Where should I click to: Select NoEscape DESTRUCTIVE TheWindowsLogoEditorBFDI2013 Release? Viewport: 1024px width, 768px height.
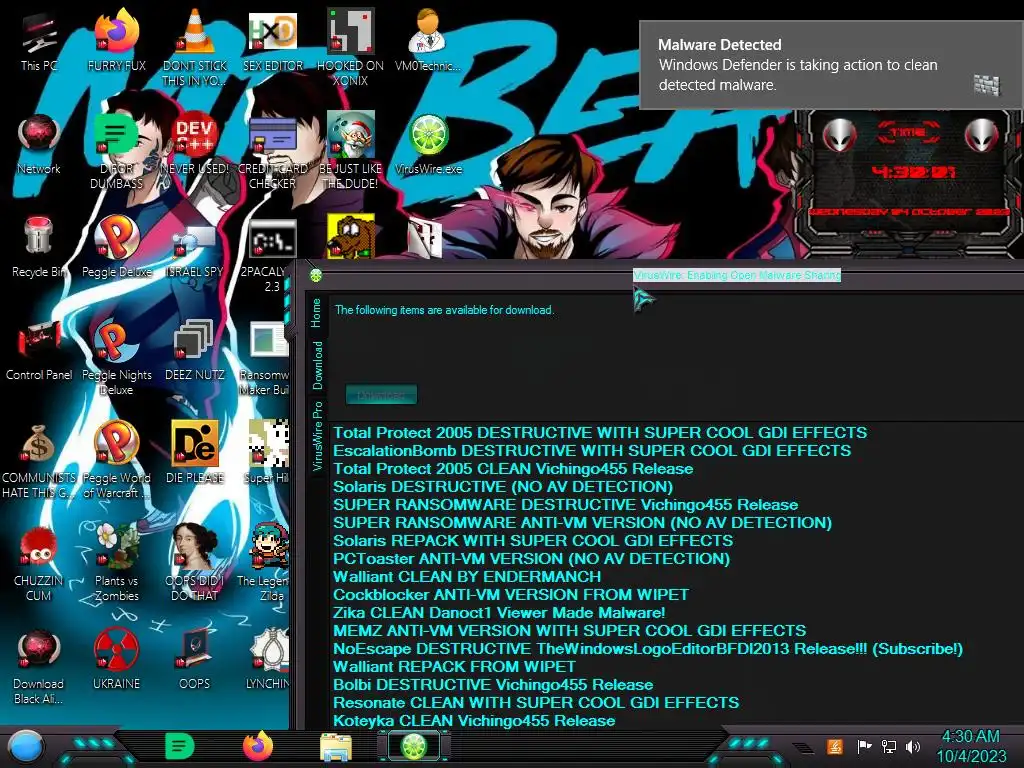(648, 649)
